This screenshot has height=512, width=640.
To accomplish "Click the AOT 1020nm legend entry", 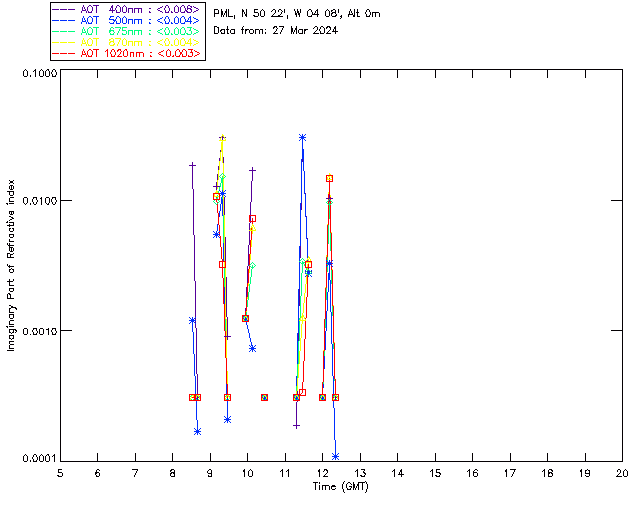I will click(x=128, y=53).
